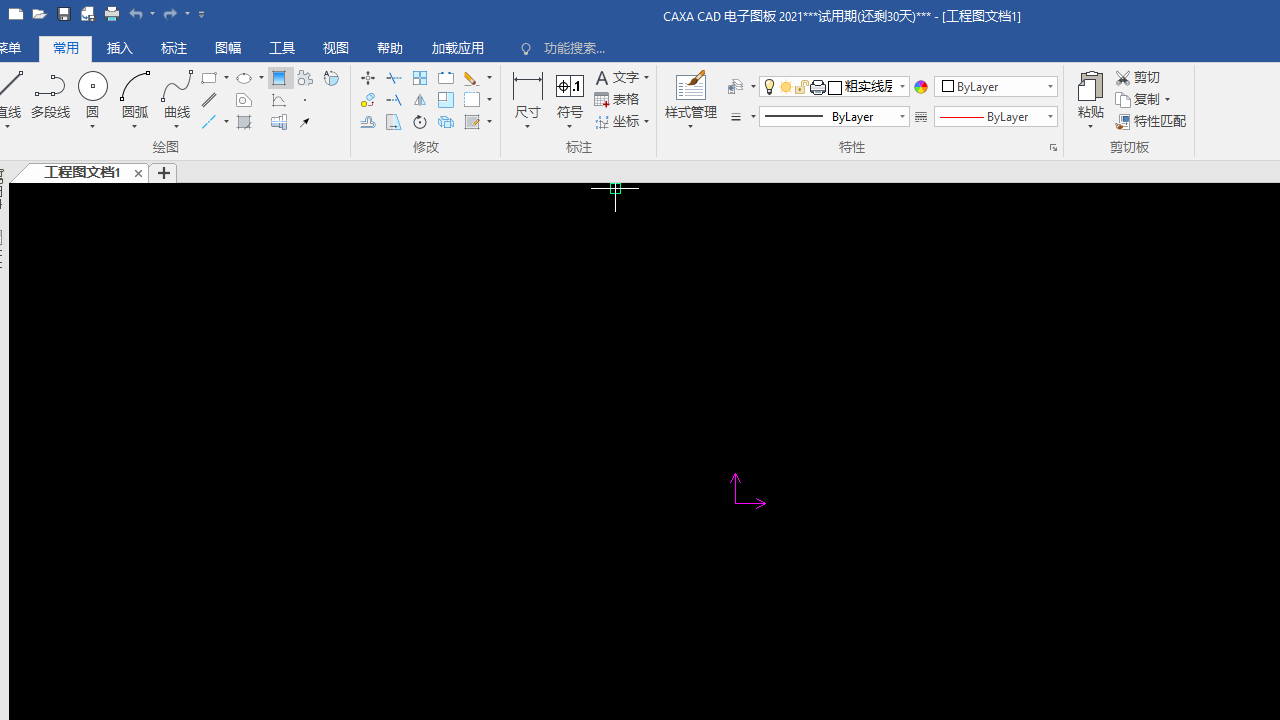1280x720 pixels.
Task: Select the Arc (圆弧) drawing tool
Action: pos(135,88)
